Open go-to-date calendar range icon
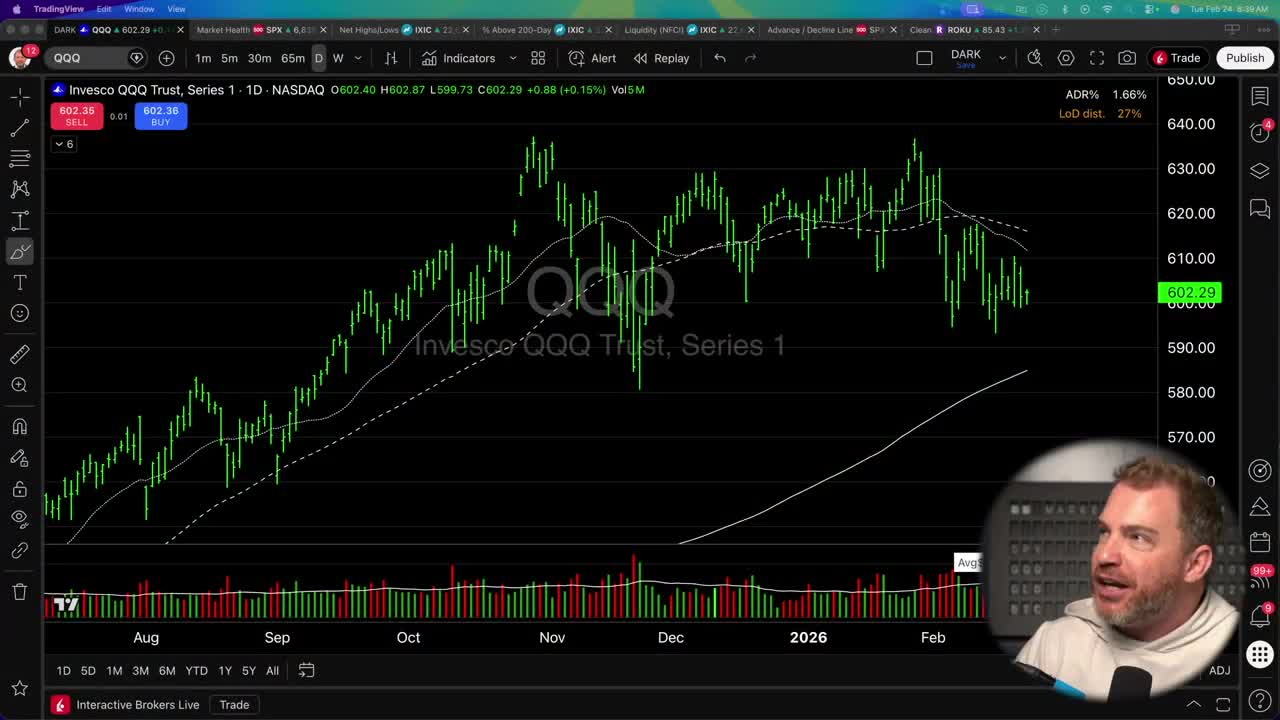This screenshot has height=720, width=1280. pyautogui.click(x=306, y=670)
